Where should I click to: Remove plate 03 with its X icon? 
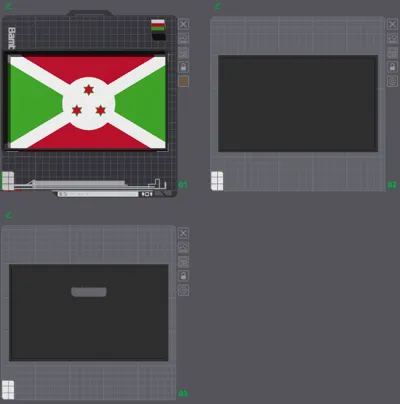click(x=183, y=233)
